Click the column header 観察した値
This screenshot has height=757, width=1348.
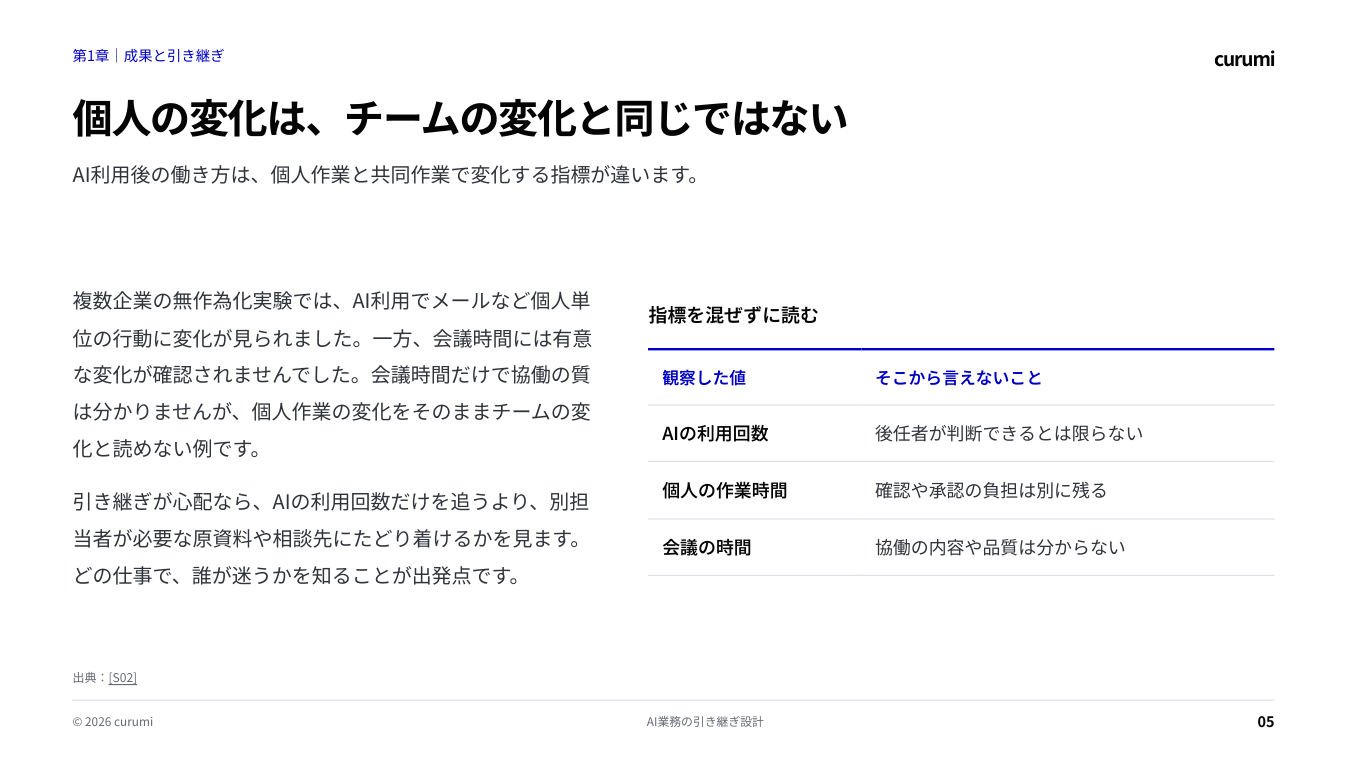[704, 377]
